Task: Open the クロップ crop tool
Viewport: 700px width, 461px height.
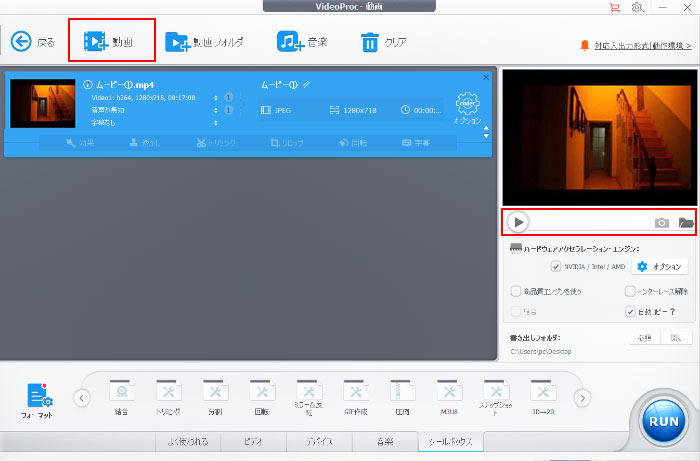Action: pyautogui.click(x=287, y=143)
